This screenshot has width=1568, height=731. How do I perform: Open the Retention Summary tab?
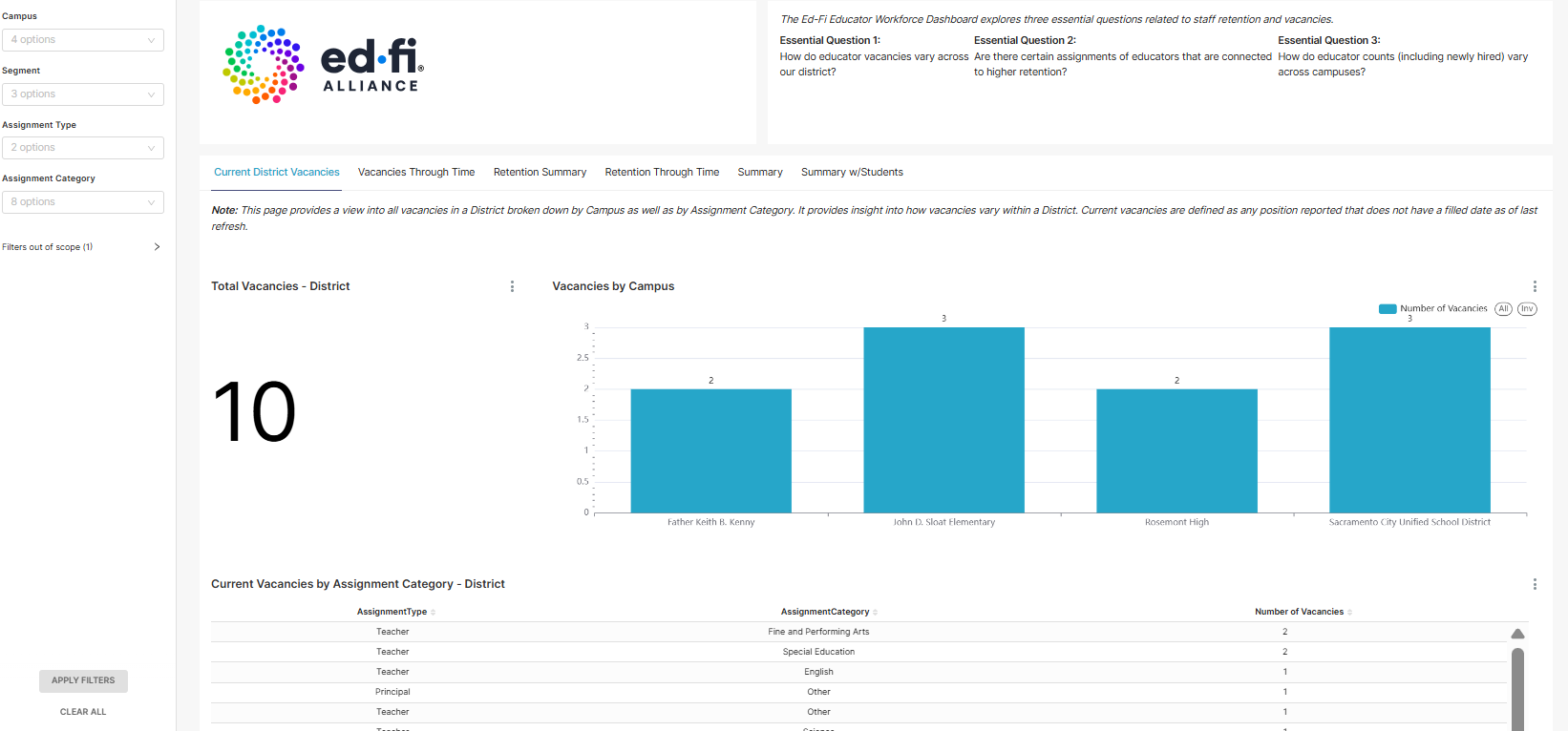[540, 173]
